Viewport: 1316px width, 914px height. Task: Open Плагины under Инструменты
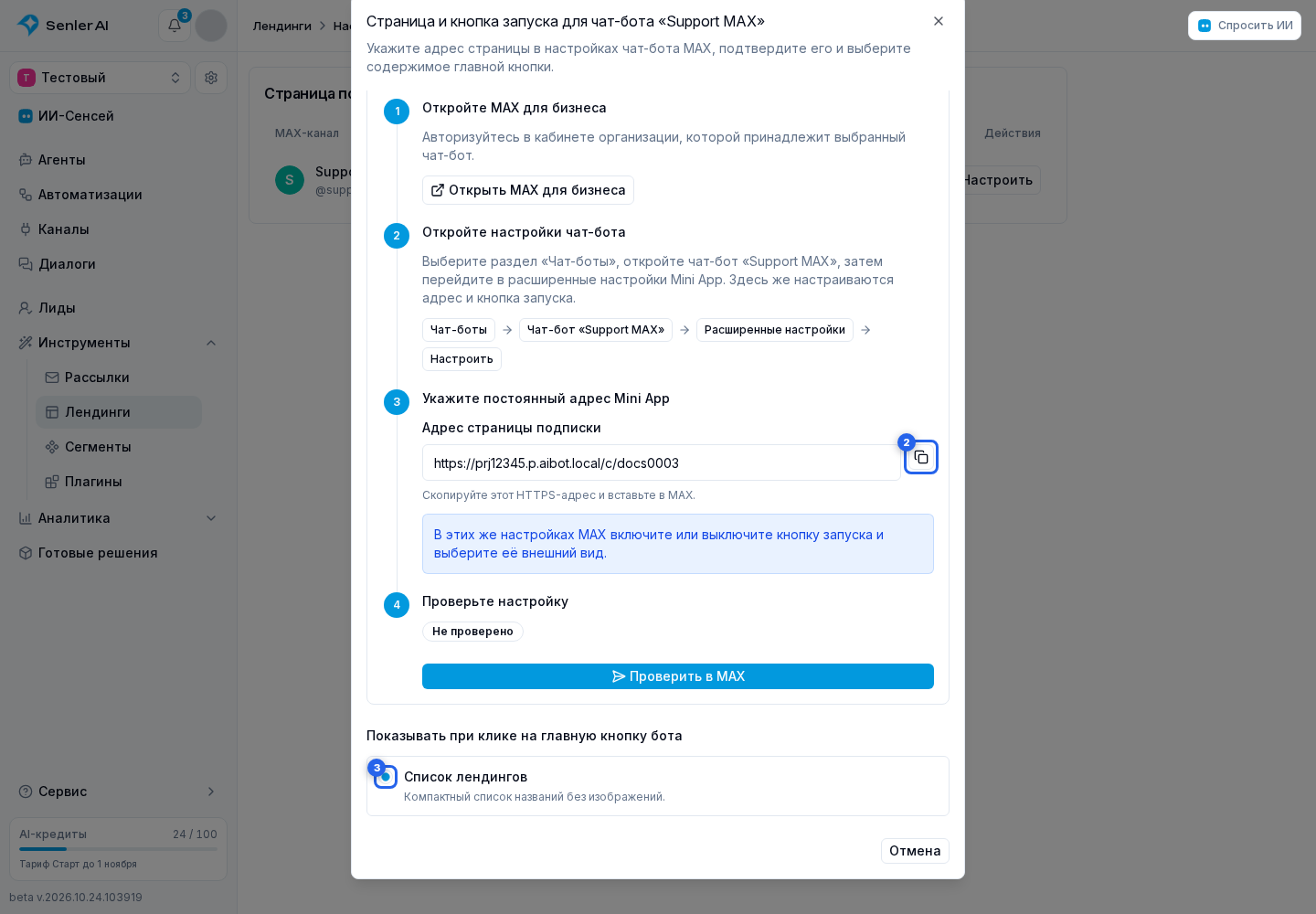(119, 482)
